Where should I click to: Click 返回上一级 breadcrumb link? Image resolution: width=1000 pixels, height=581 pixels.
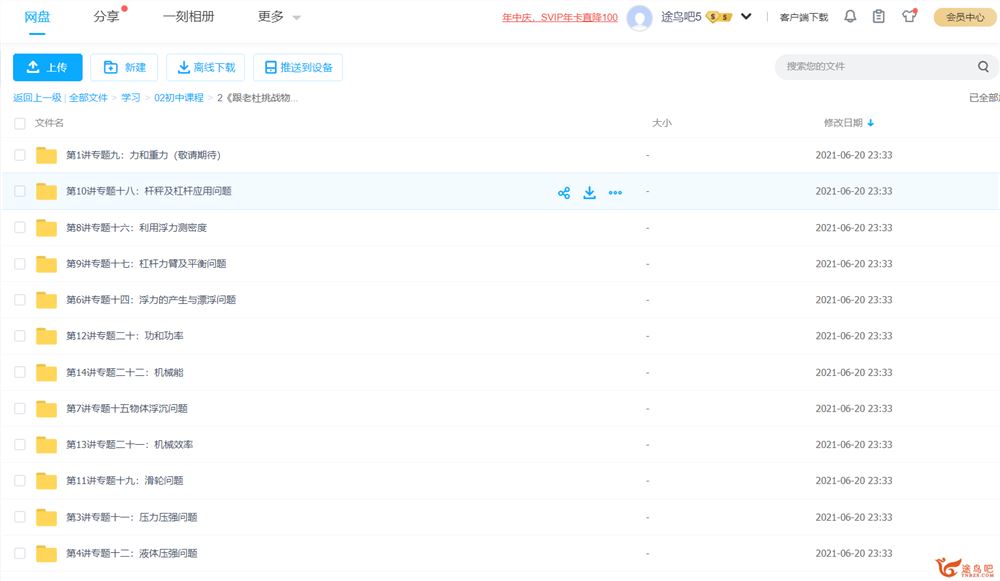[37, 98]
